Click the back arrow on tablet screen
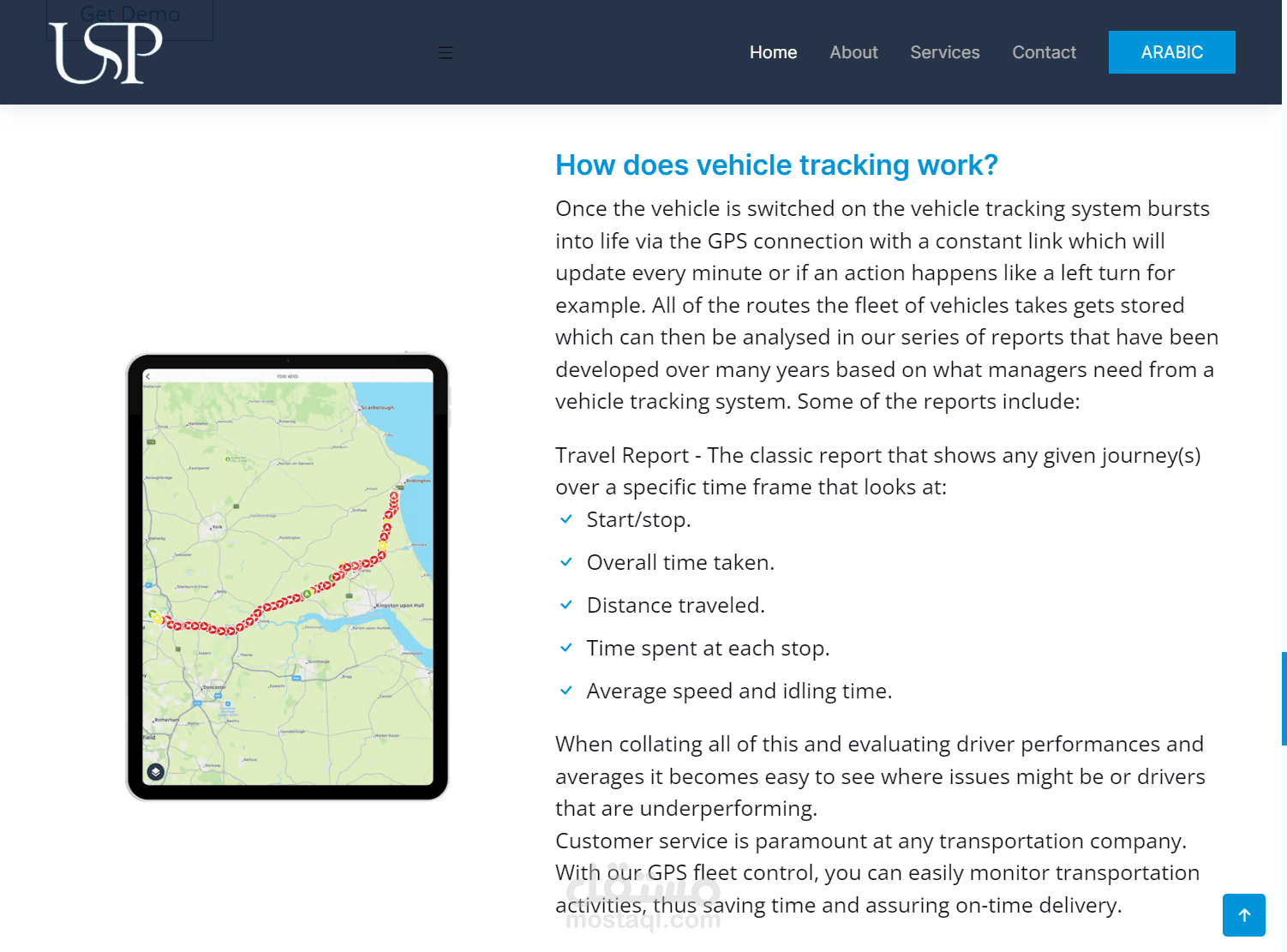Screen dimensions: 1287x952 click(147, 376)
